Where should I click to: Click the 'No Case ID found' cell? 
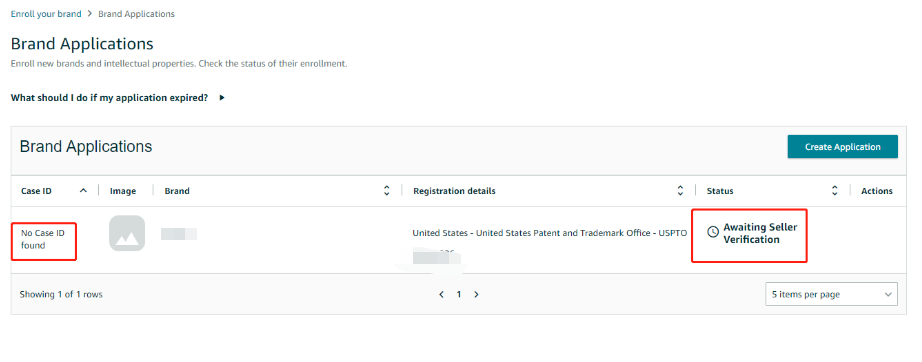[43, 239]
